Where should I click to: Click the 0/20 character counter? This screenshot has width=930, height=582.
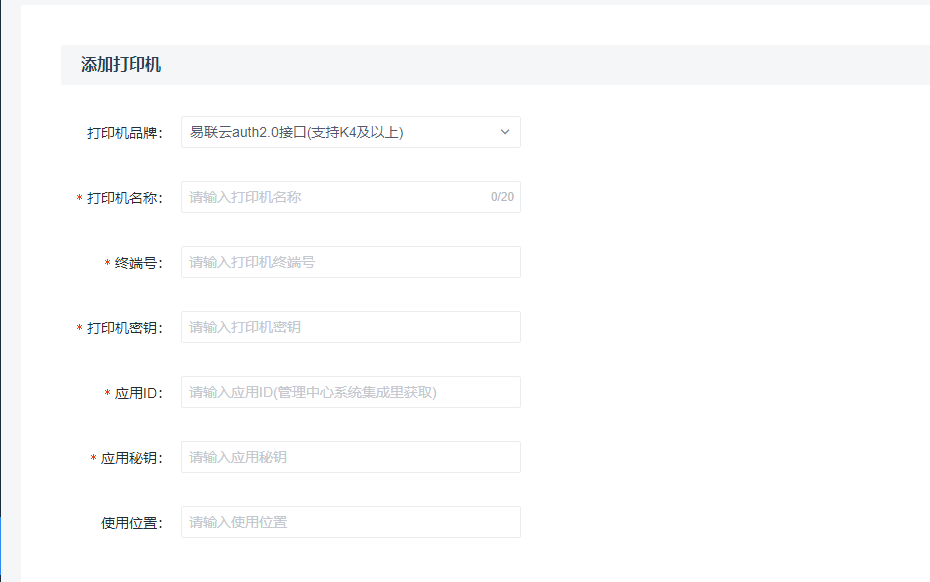tap(502, 197)
